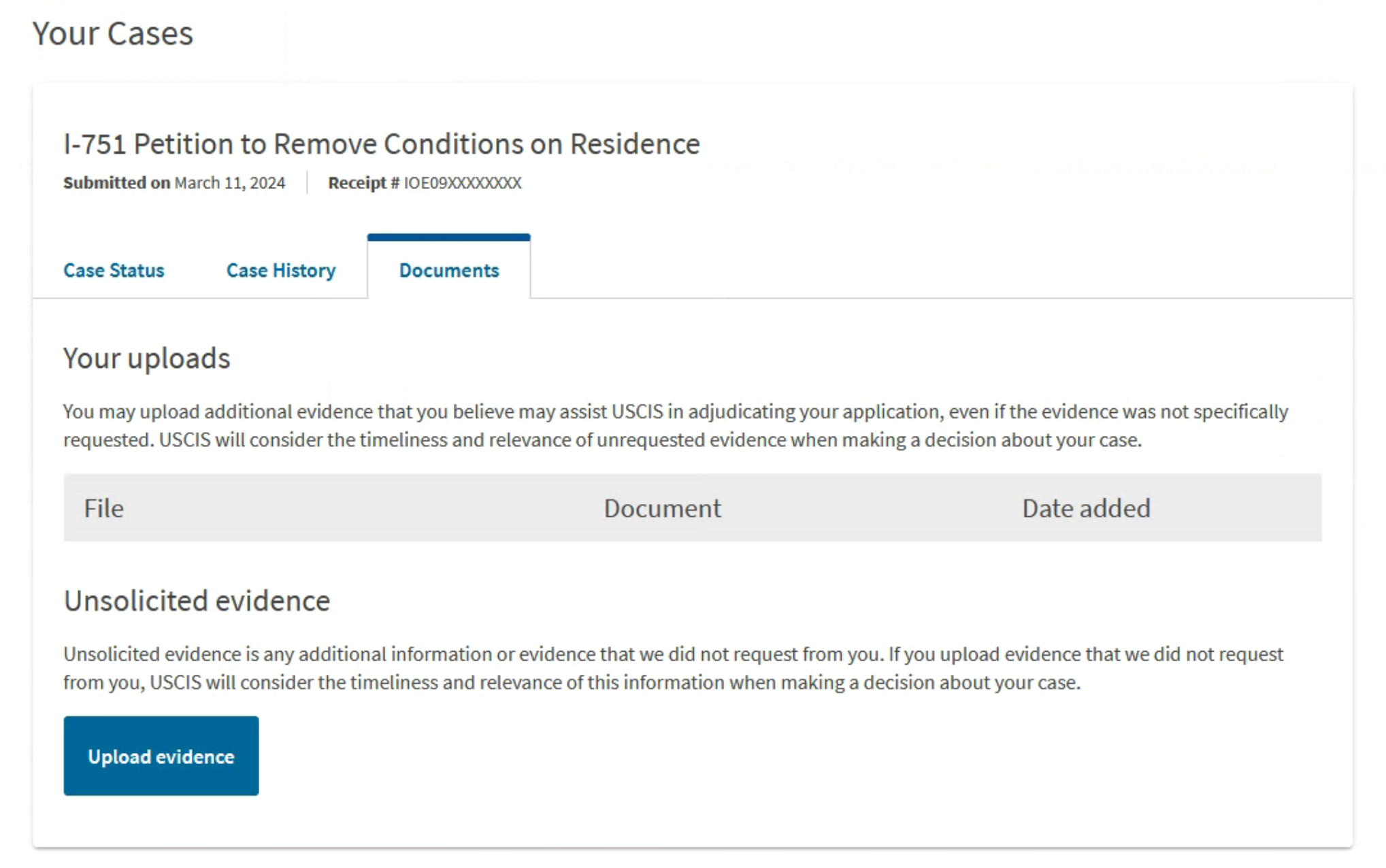Click the paragraph starting 'Unsolicited evidence is any'
The width and height of the screenshot is (1386, 868).
click(x=674, y=668)
